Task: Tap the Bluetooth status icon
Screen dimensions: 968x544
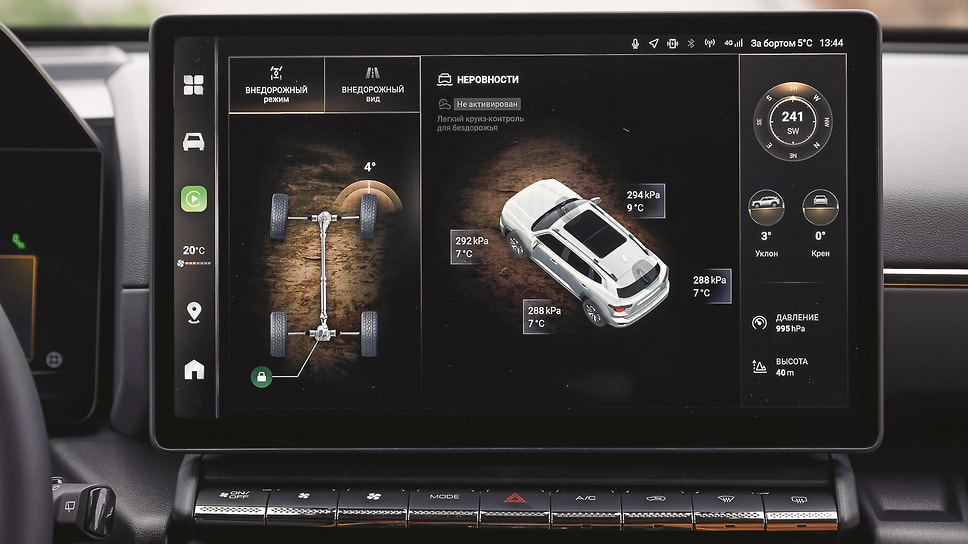Action: click(x=690, y=44)
